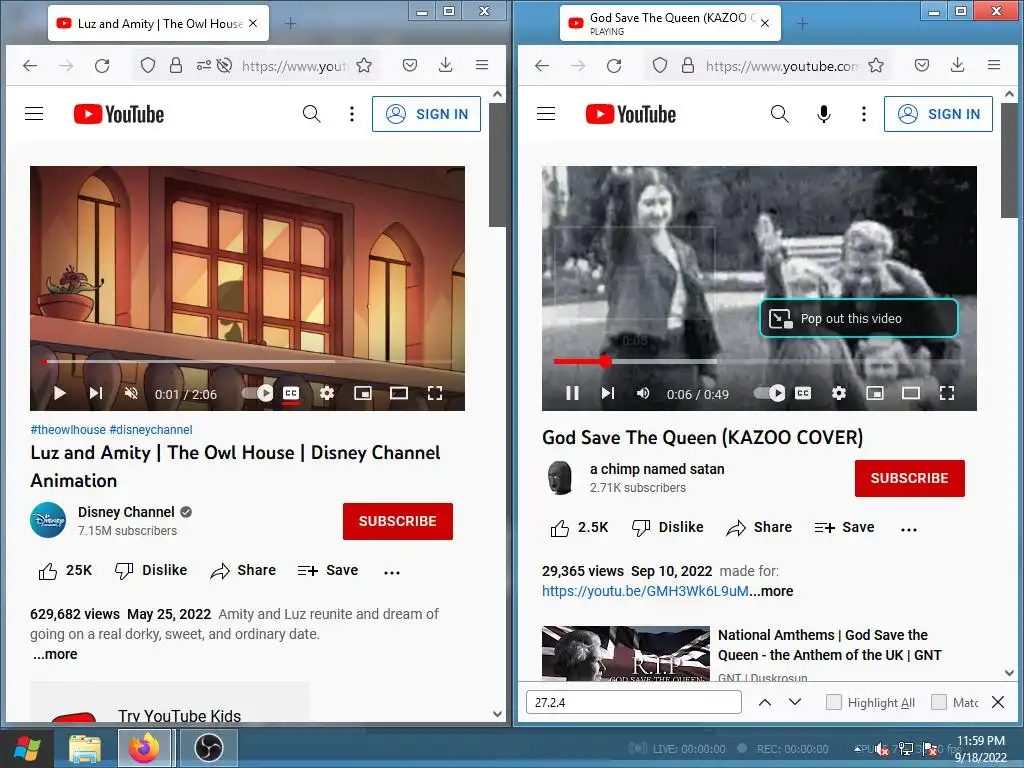Viewport: 1024px width, 768px height.
Task: Click the find bar text field containing 27.2.4
Action: point(633,702)
